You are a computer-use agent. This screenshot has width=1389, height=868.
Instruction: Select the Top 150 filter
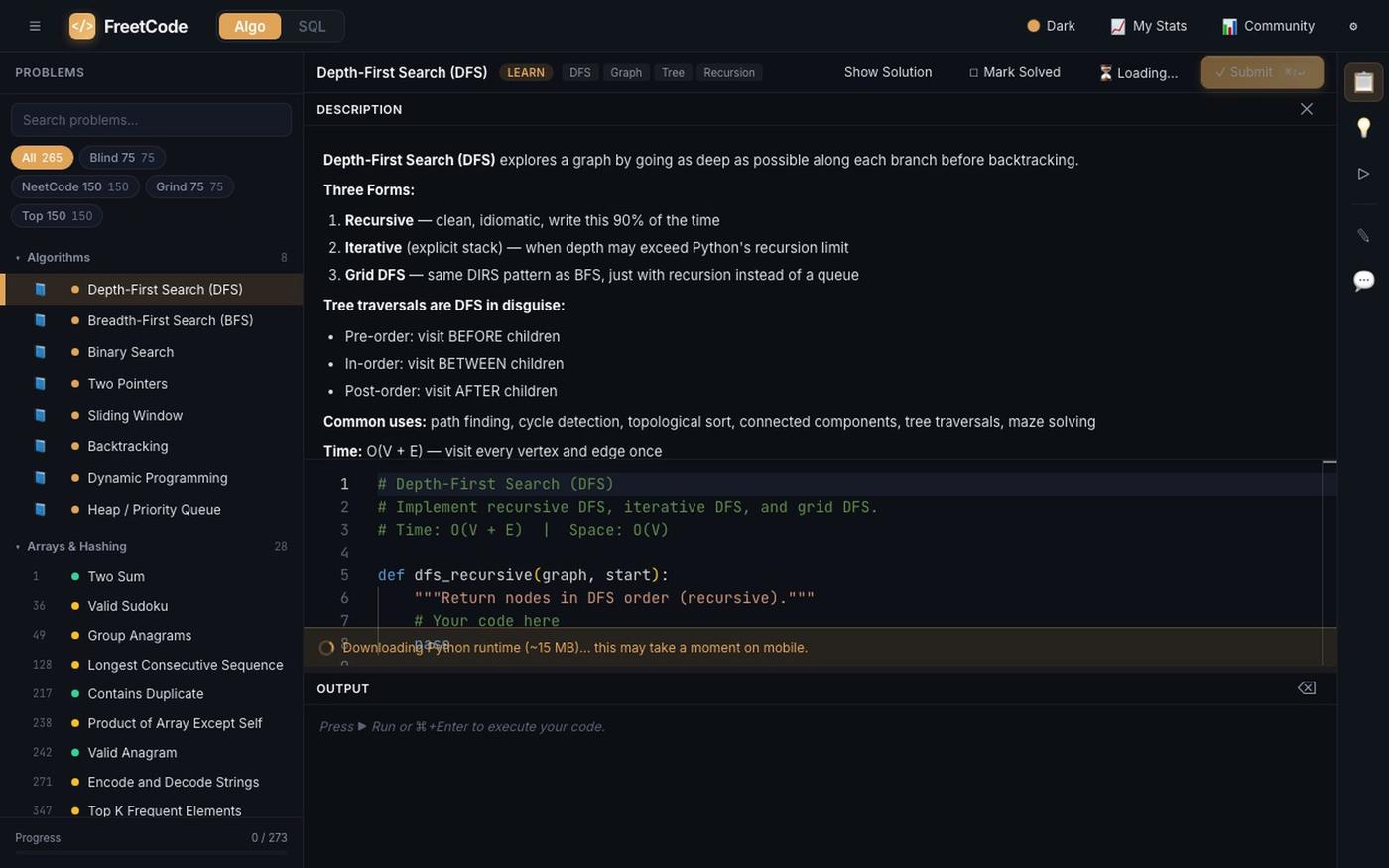(x=57, y=216)
